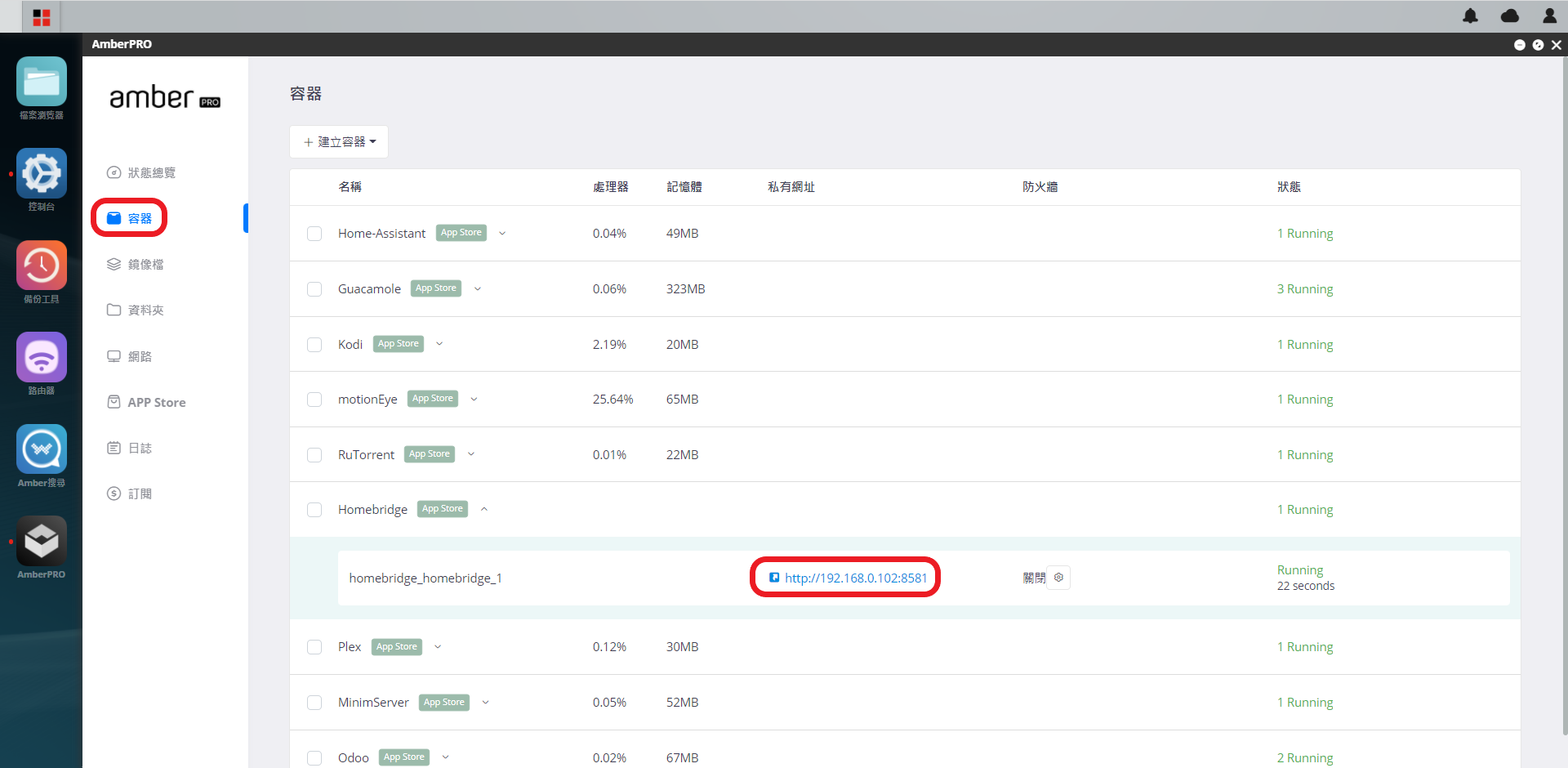Expand the motionEye row chevron
Image resolution: width=1568 pixels, height=768 pixels.
click(x=474, y=399)
